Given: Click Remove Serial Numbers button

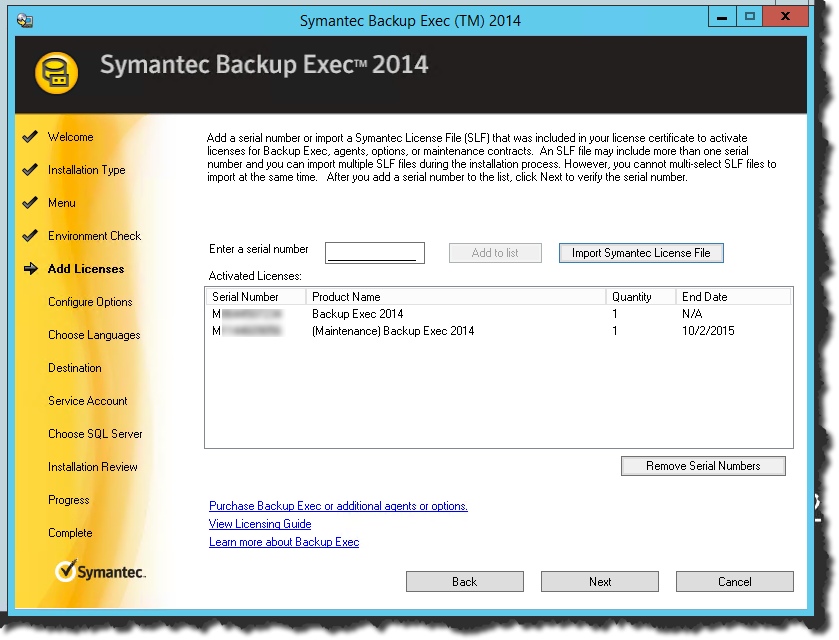Looking at the screenshot, I should (x=703, y=466).
